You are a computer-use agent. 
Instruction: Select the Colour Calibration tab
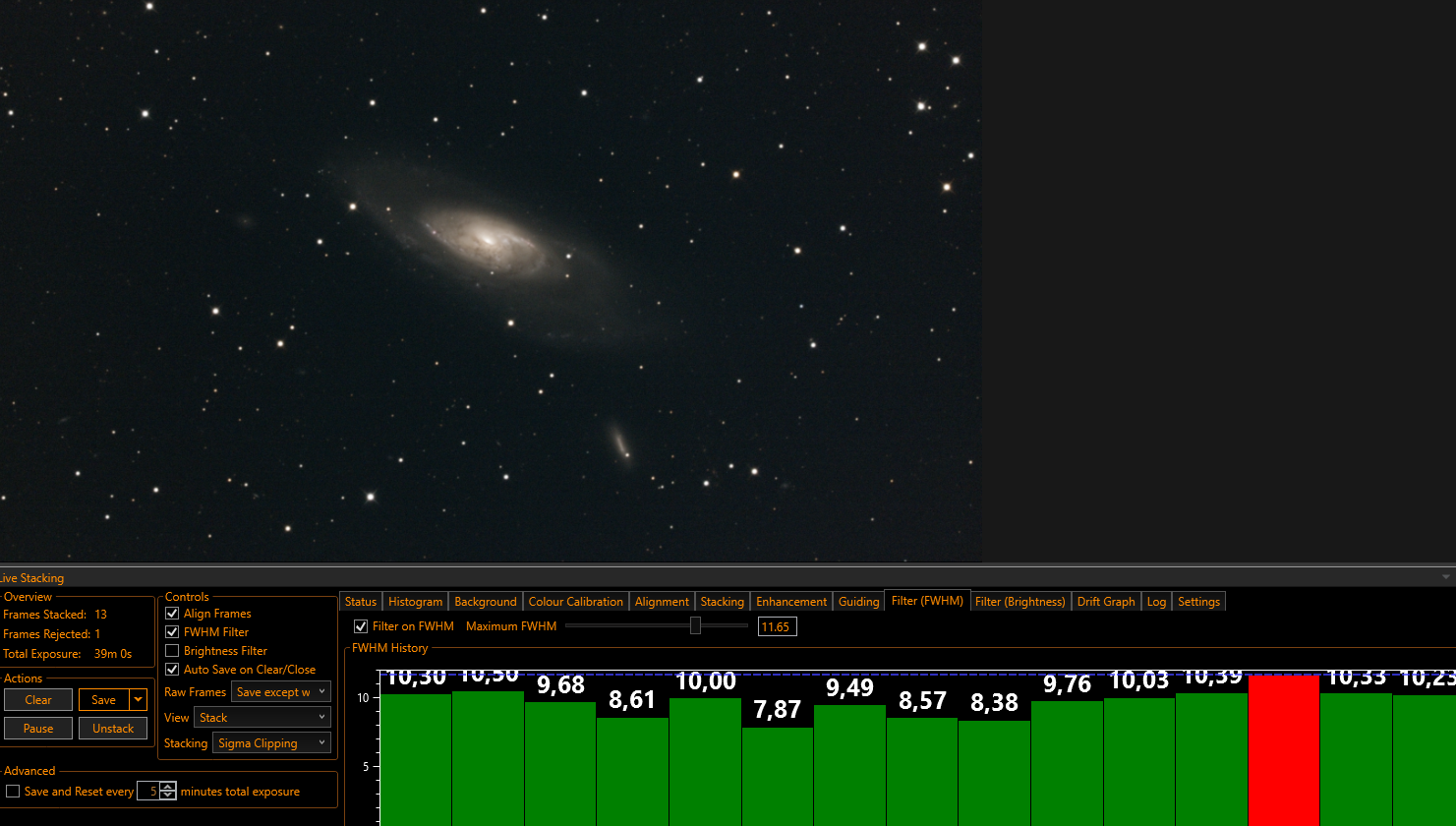pyautogui.click(x=576, y=602)
